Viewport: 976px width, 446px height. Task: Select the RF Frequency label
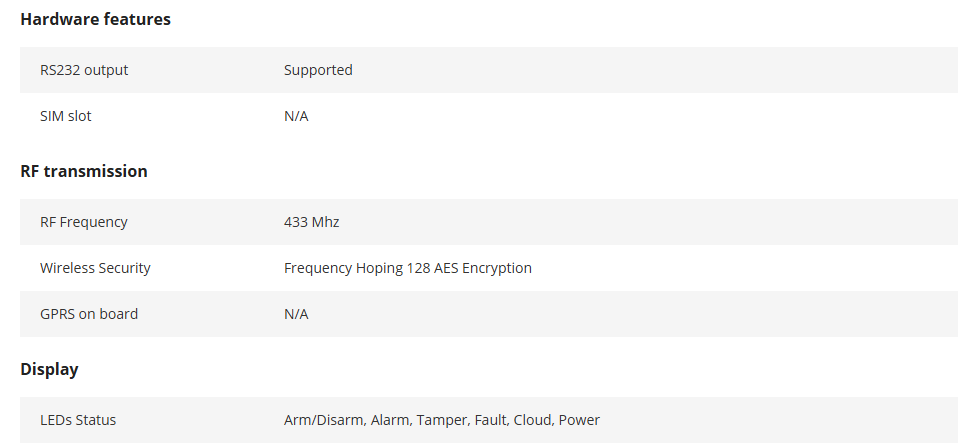tap(83, 222)
